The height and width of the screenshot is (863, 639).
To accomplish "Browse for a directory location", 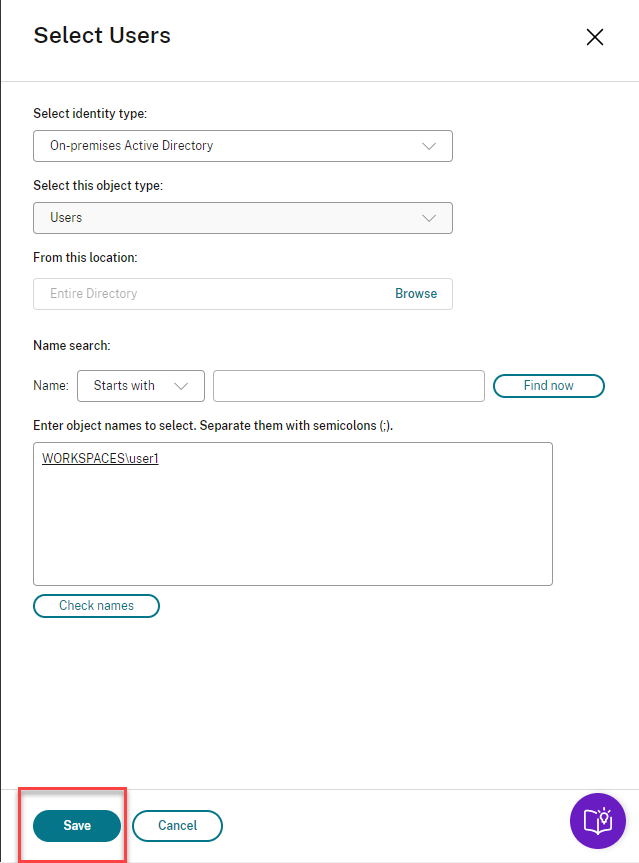I will (416, 294).
